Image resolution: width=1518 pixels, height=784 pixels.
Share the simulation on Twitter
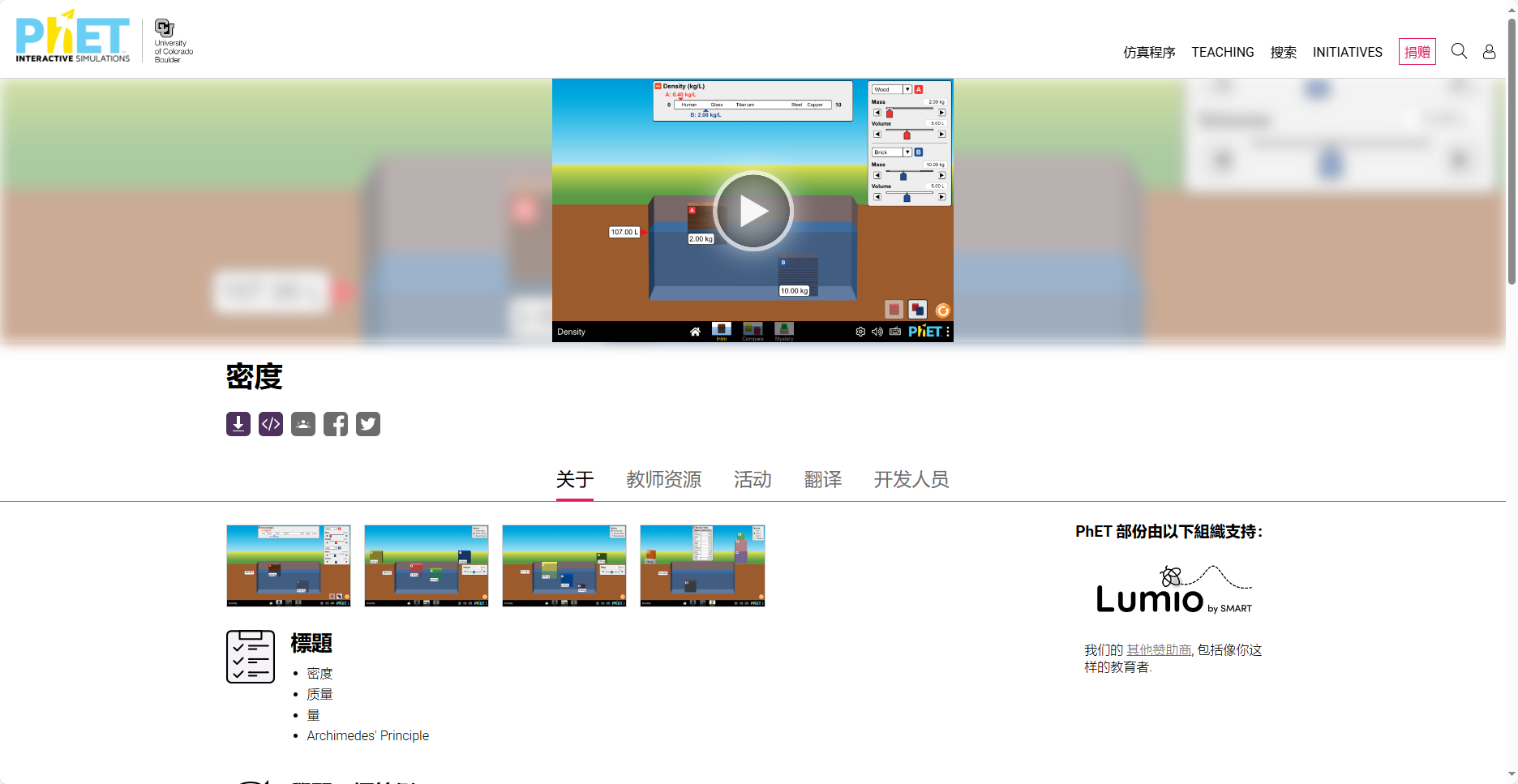367,424
